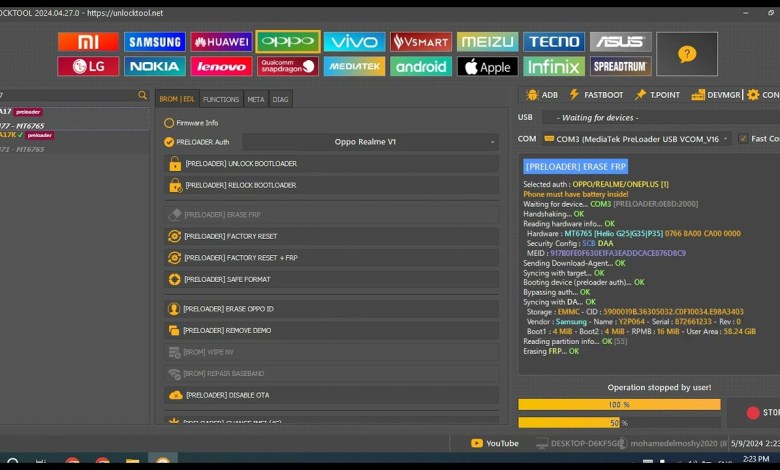Select the Nokia brand logo
The height and width of the screenshot is (470, 780).
tap(155, 66)
